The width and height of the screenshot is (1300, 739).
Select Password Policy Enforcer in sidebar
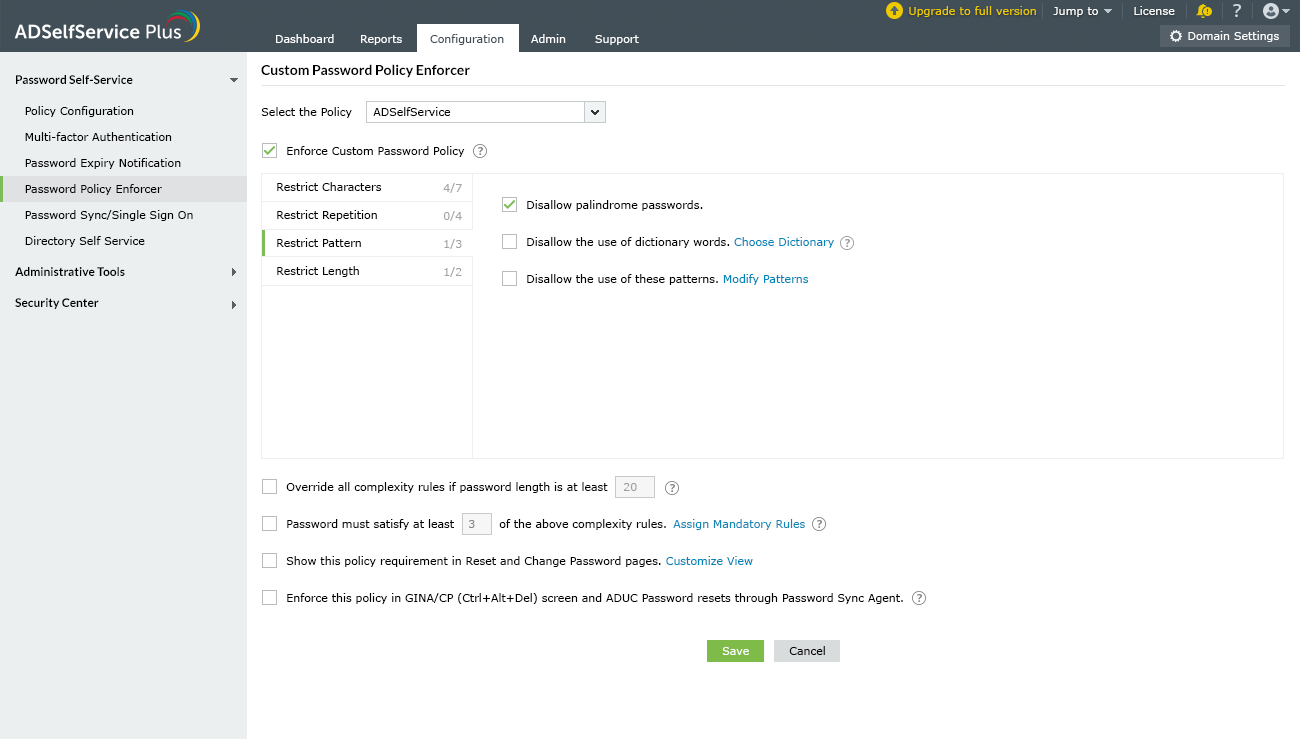click(x=123, y=189)
